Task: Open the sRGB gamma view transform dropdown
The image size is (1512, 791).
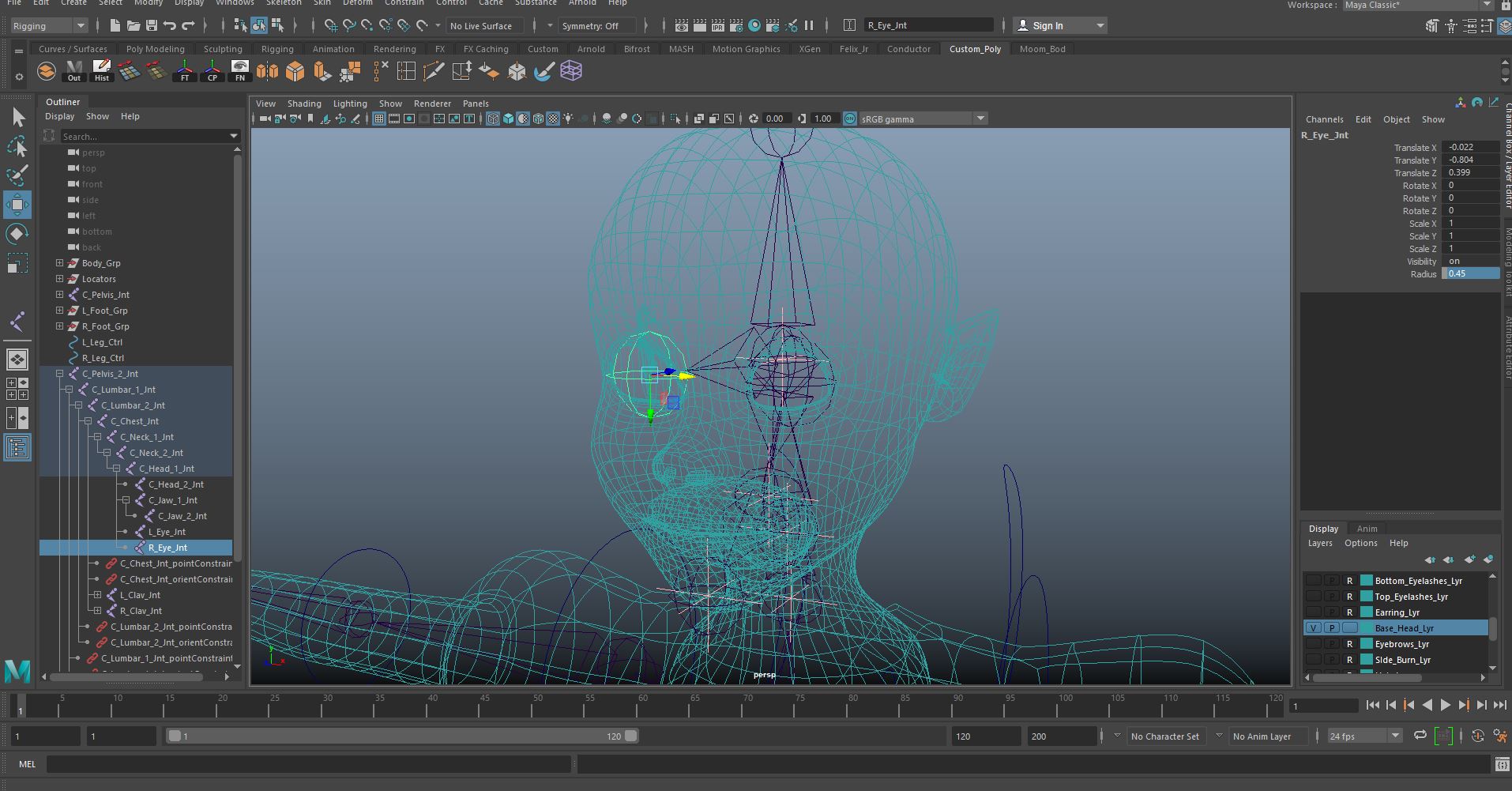Action: [980, 119]
